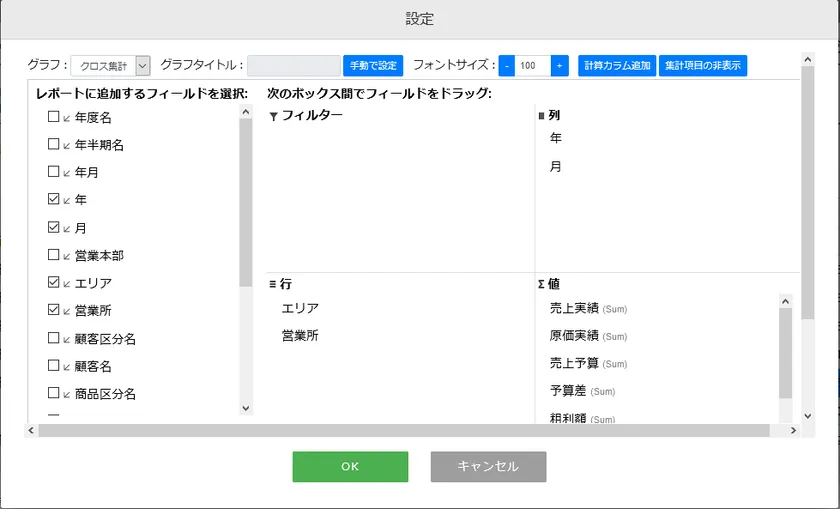This screenshot has height=509, width=840.
Task: Confirm settings with the OK button
Action: tap(350, 467)
